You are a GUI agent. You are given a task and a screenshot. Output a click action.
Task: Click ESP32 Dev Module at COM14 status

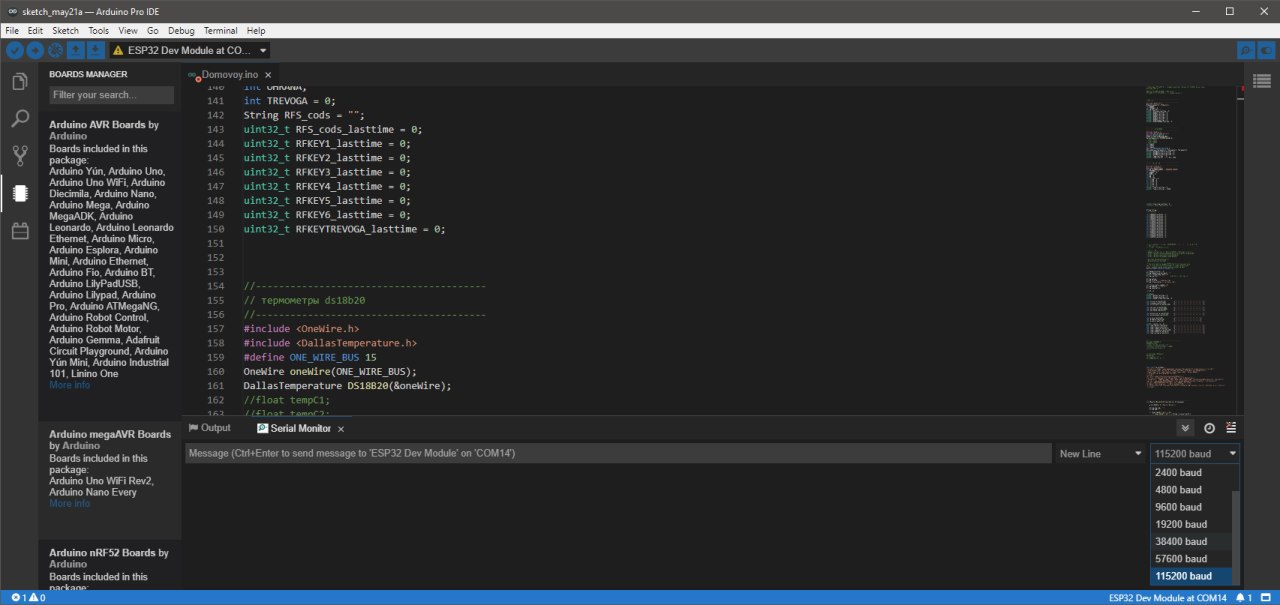tap(1167, 598)
